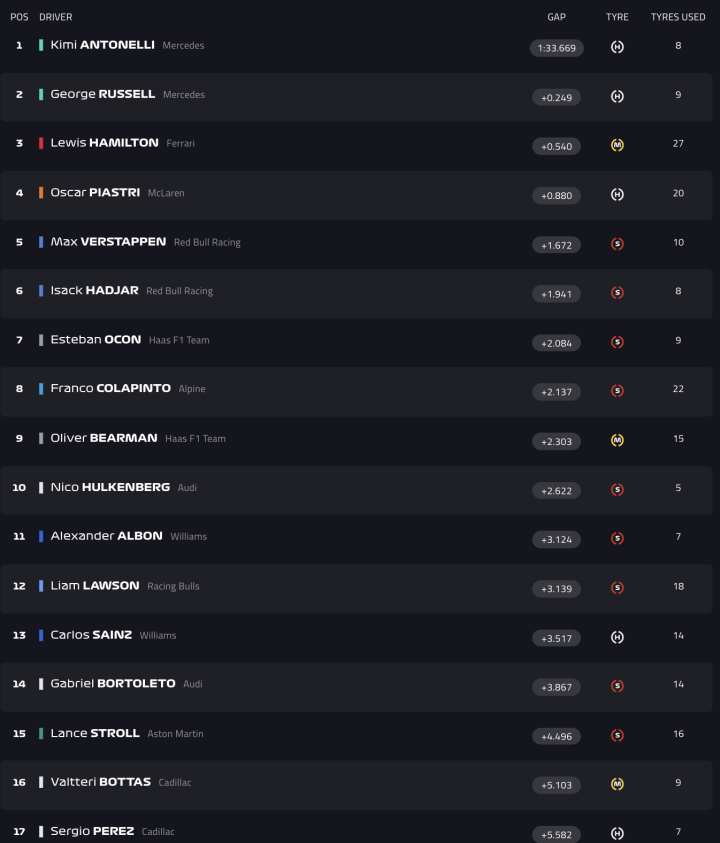Click the TYRE column header

click(x=617, y=17)
